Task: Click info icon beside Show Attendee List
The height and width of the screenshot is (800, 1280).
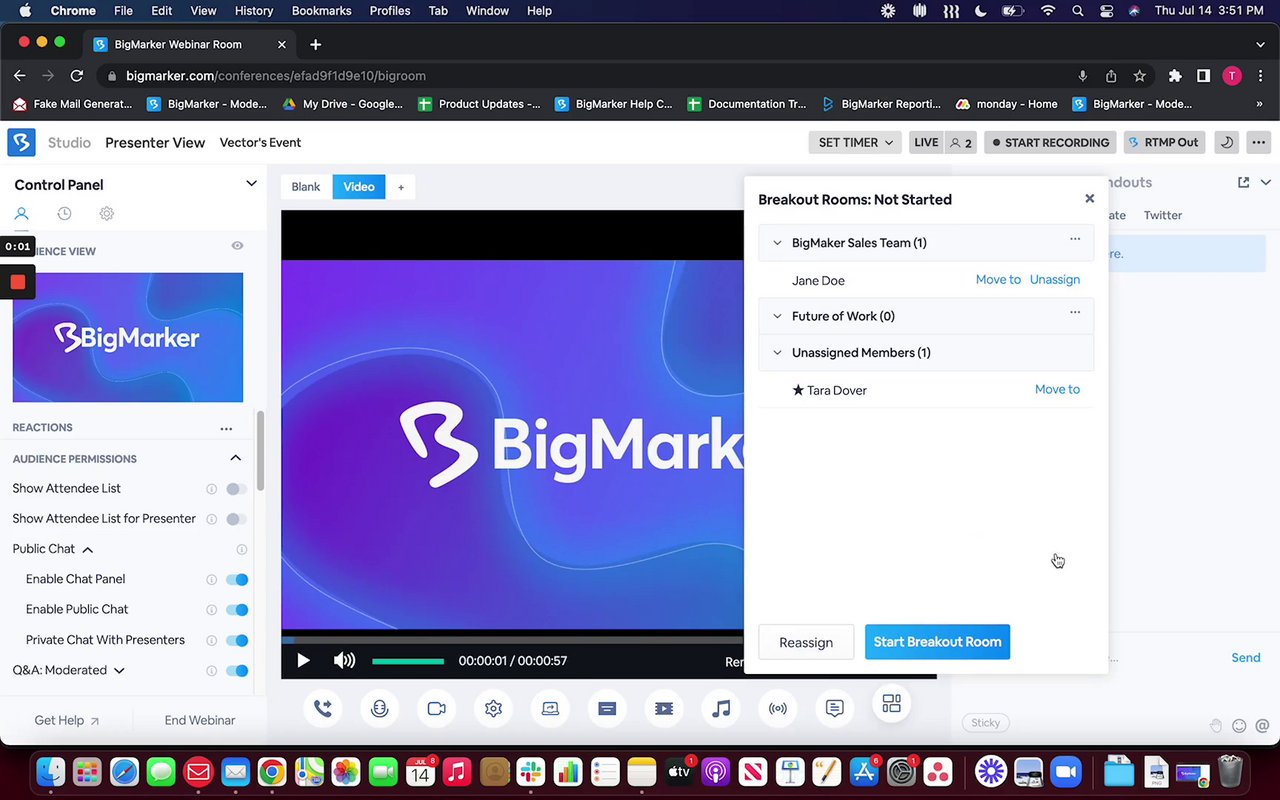Action: click(211, 489)
